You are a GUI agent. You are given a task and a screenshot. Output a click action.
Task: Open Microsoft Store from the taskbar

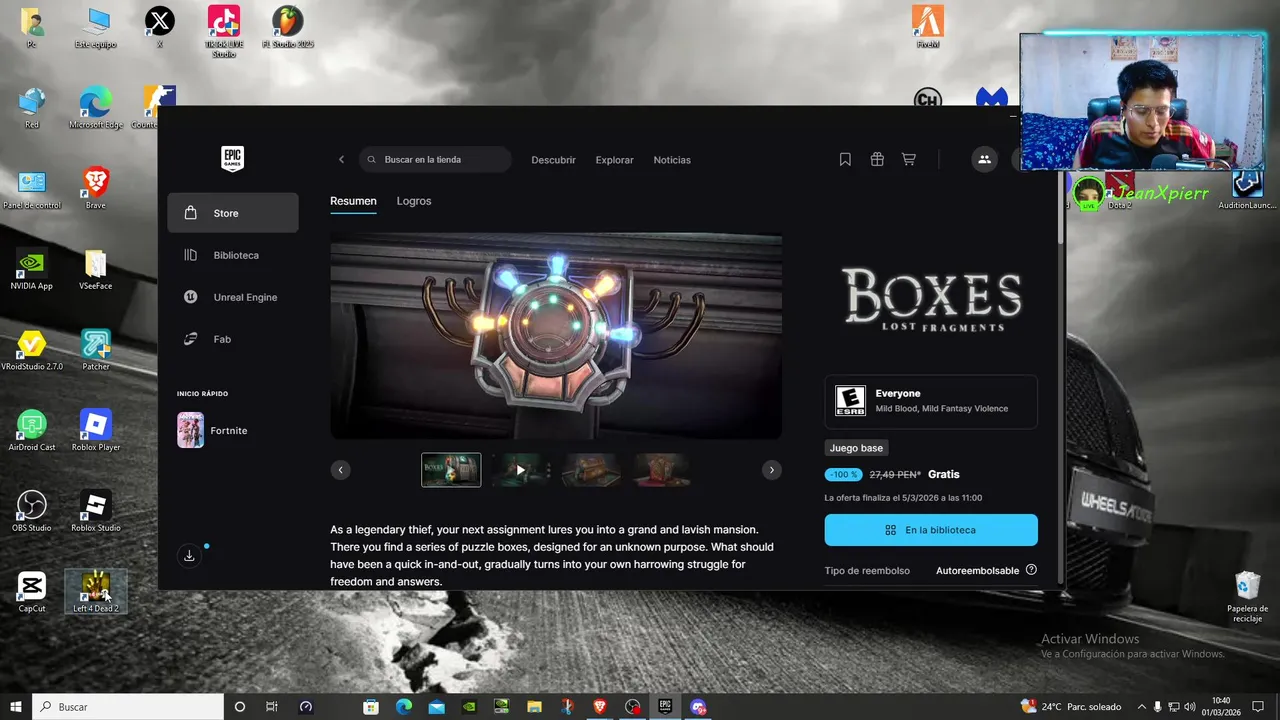371,707
